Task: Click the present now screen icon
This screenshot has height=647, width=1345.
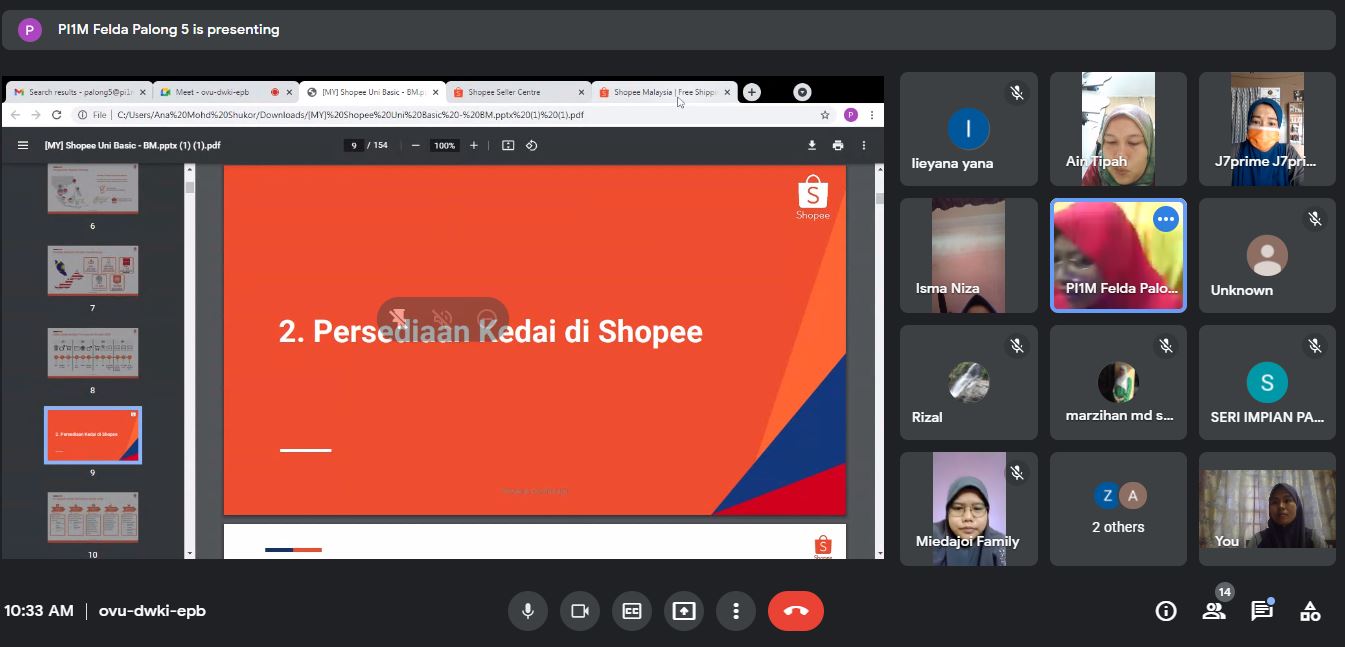Action: 684,611
